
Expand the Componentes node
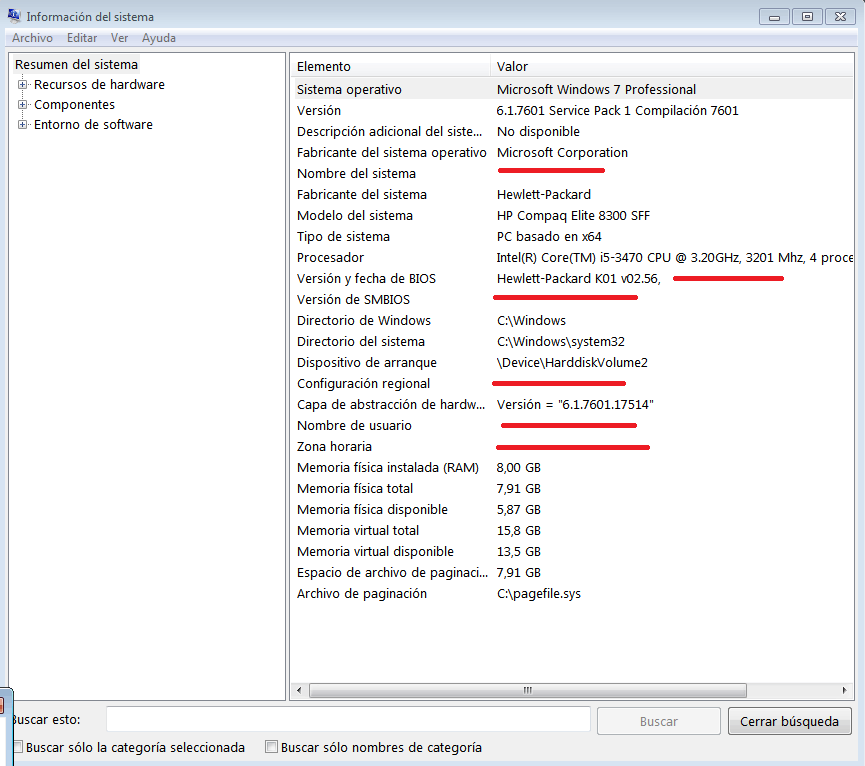[22, 104]
